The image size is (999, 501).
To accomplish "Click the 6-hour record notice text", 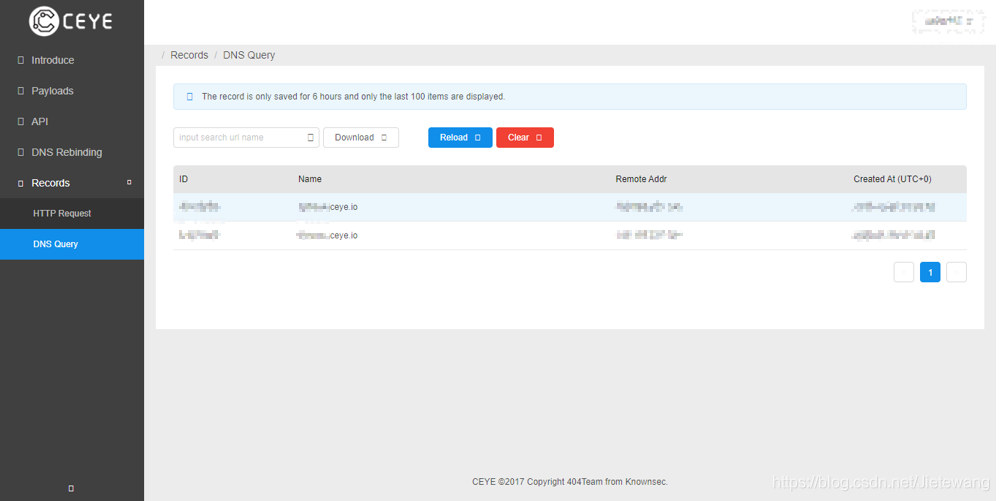I will (354, 97).
